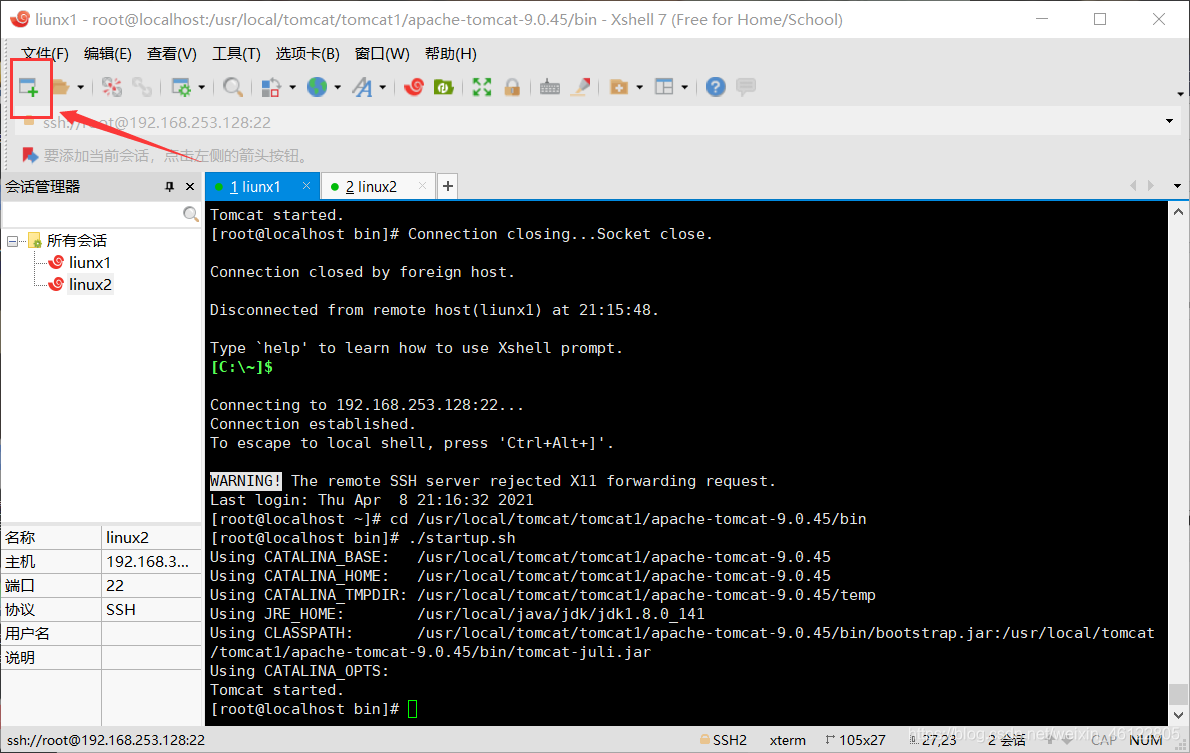Viewport: 1190px width, 753px height.
Task: Pin the session manager panel
Action: coord(169,187)
